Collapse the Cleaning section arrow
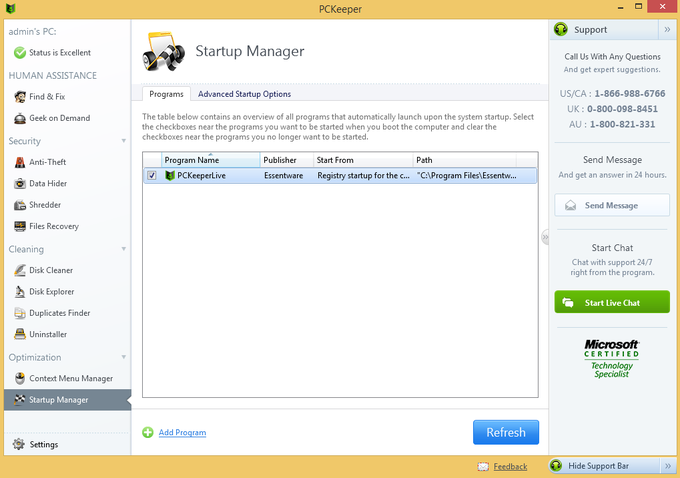The height and width of the screenshot is (478, 680). (x=124, y=249)
